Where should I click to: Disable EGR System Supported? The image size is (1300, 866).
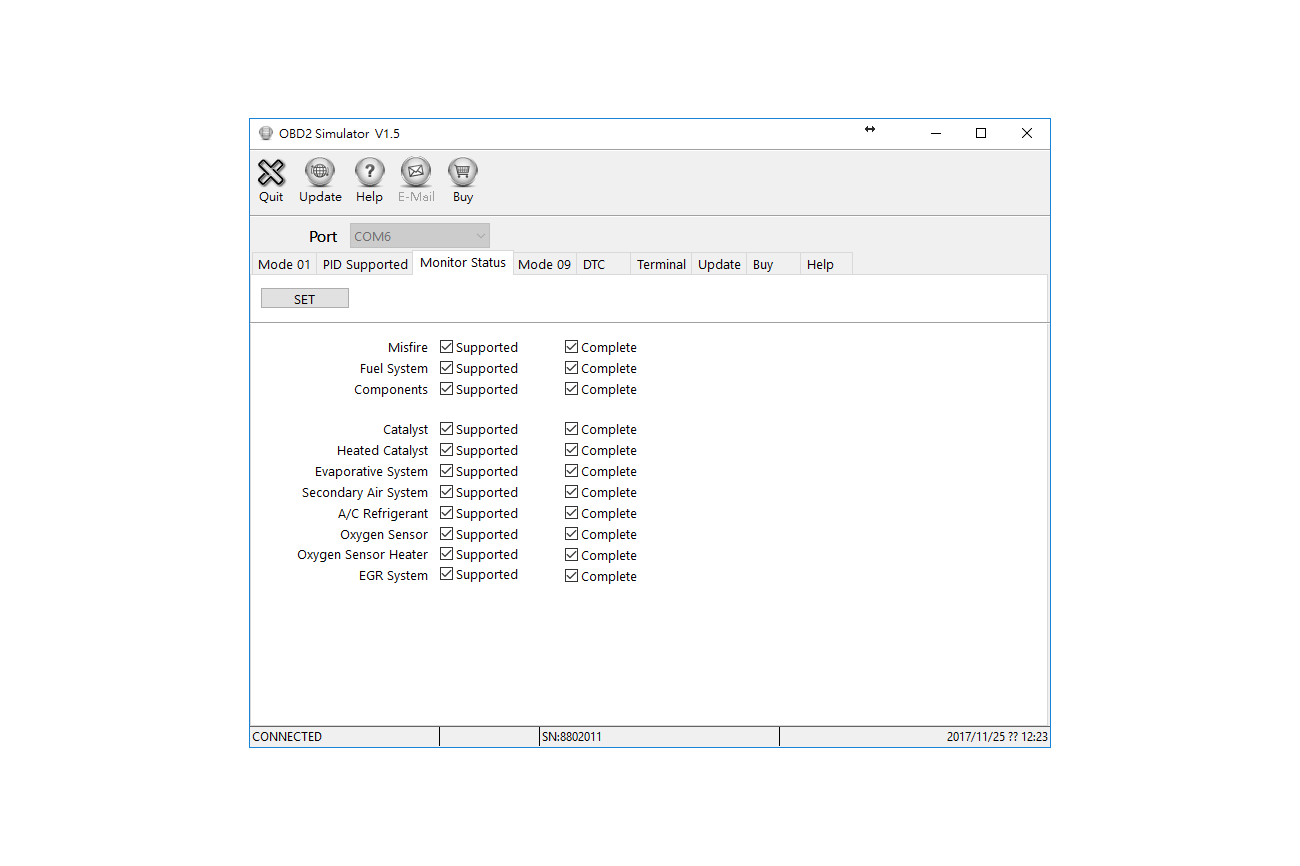tap(446, 574)
